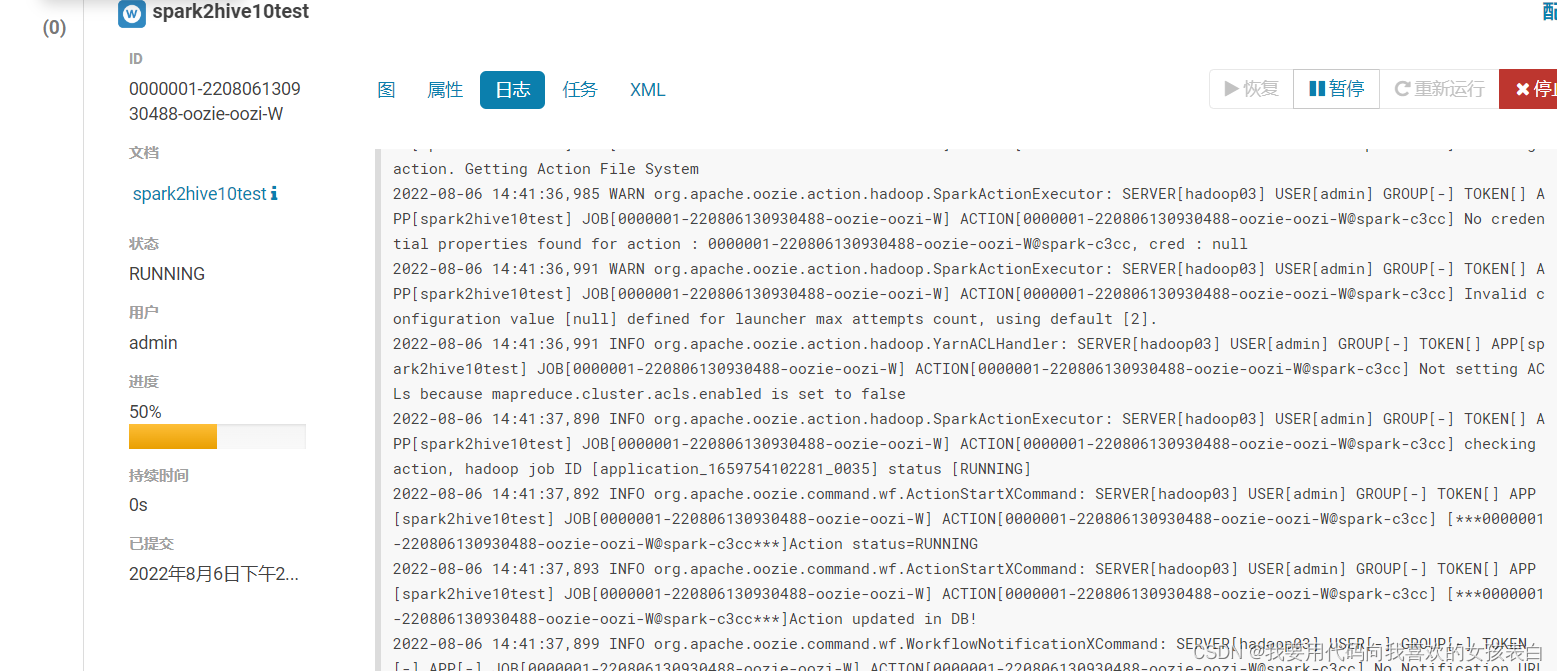Click the play triangle icon in 恢复 button
Image resolution: width=1557 pixels, height=671 pixels.
tap(1231, 89)
